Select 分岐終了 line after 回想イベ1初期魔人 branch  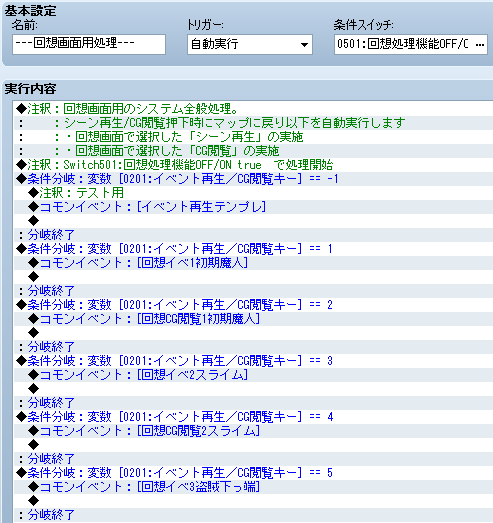[254, 291]
